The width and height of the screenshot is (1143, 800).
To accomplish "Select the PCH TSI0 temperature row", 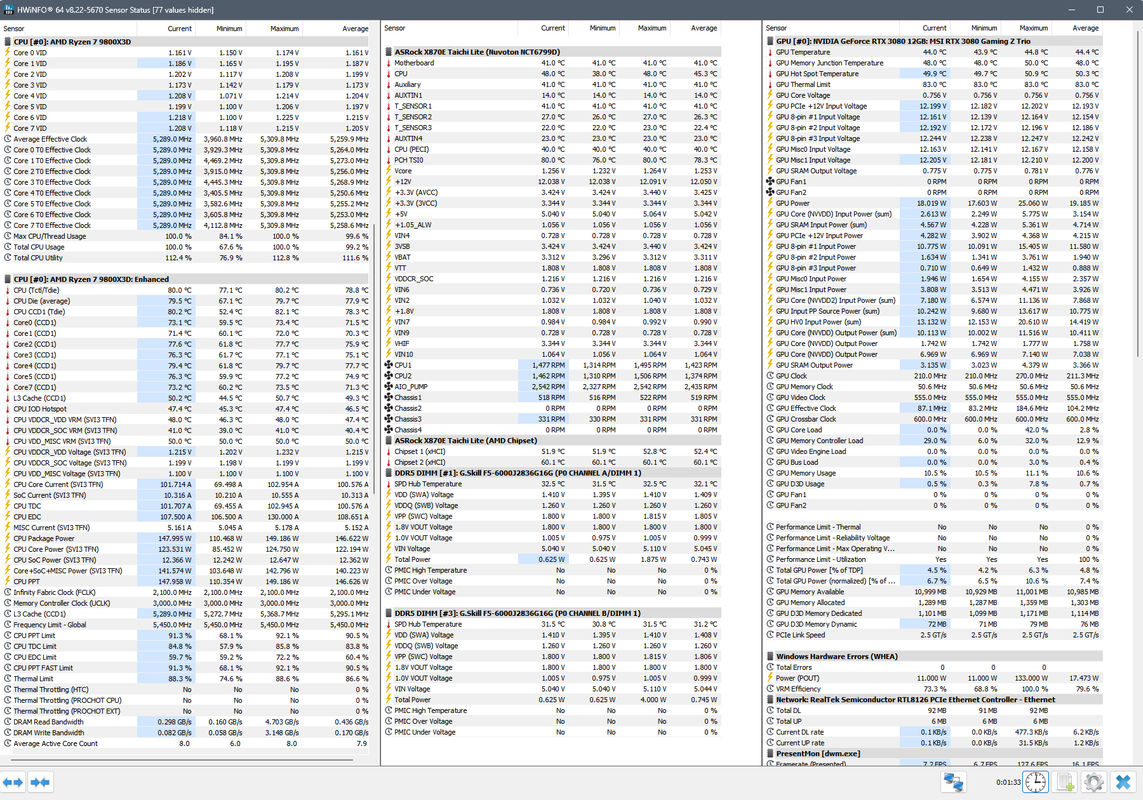I will [552, 160].
